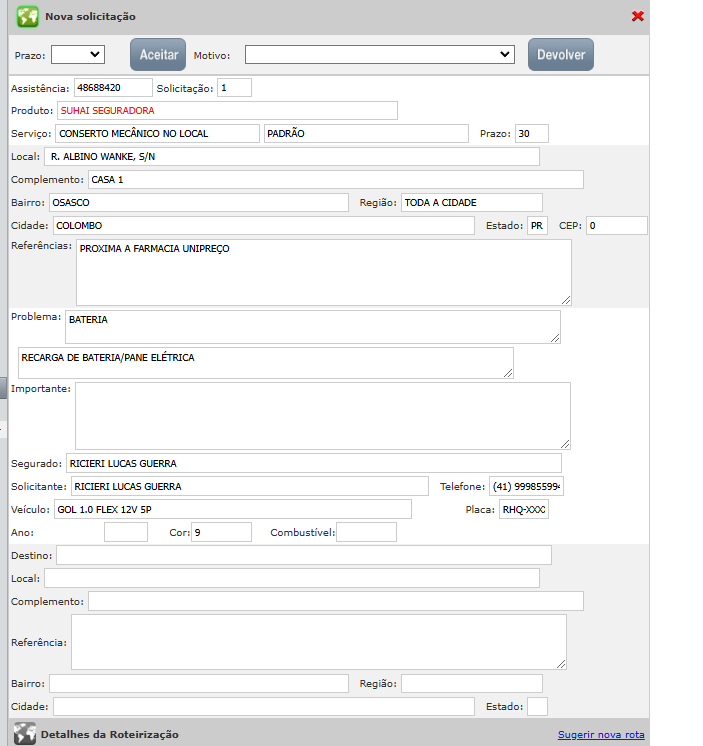Grab the destination Referência resize handle
The height and width of the screenshot is (746, 703).
tap(561, 664)
